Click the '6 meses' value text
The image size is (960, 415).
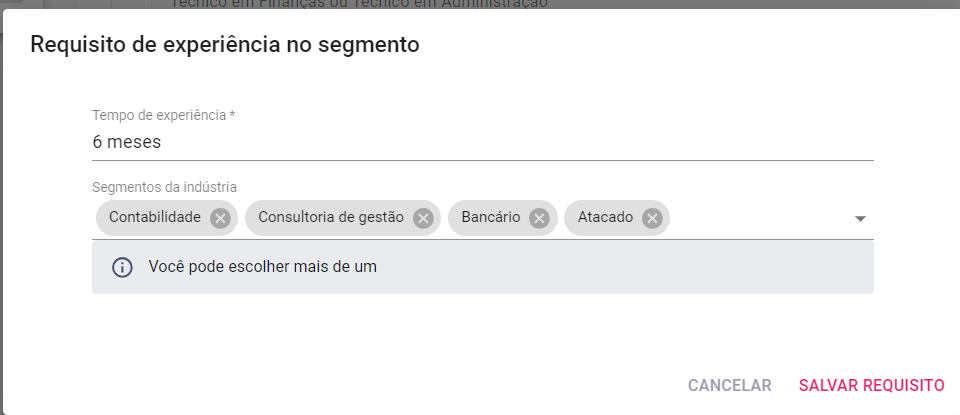click(x=127, y=142)
